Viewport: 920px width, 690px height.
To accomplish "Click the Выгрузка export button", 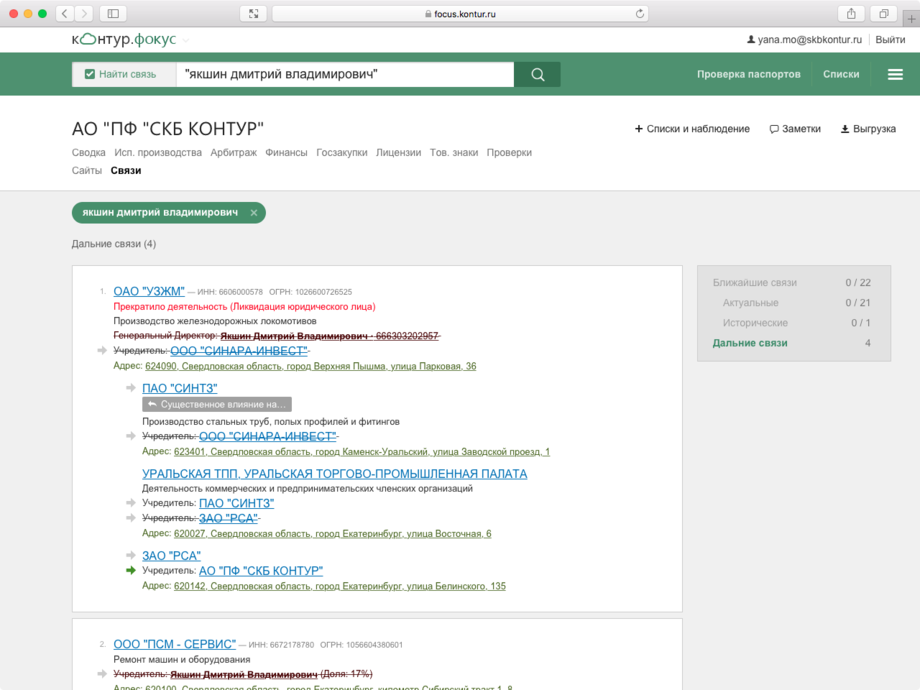I will [x=867, y=129].
